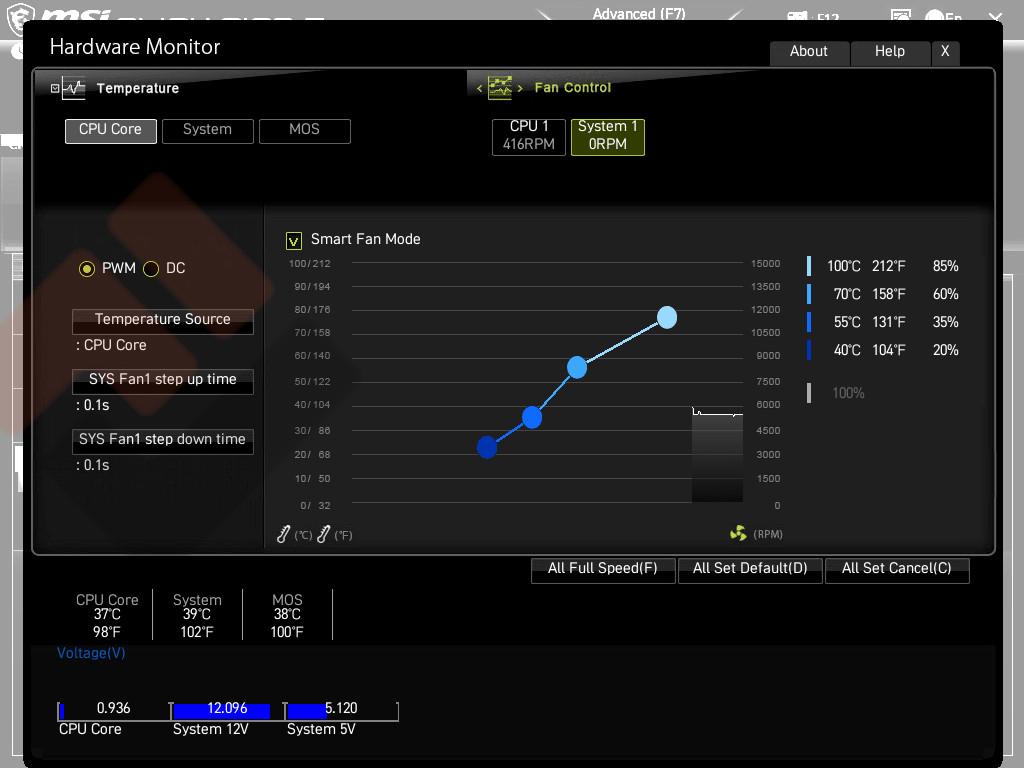Image resolution: width=1024 pixels, height=768 pixels.
Task: Select the DC radio button
Action: 151,269
